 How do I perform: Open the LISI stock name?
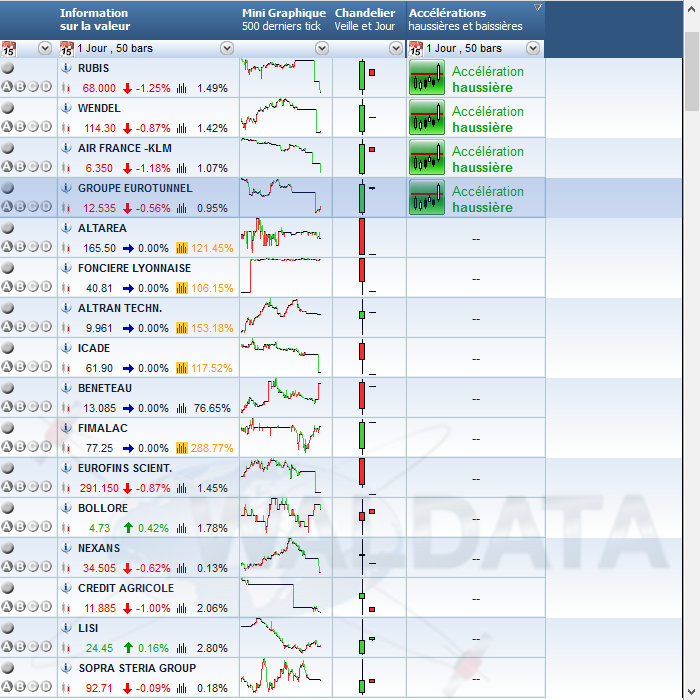[88, 628]
